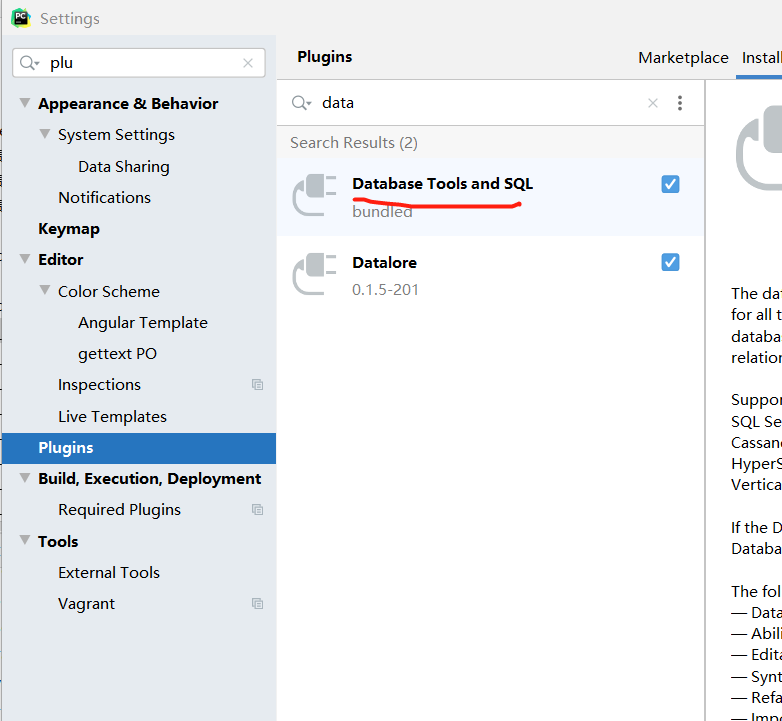Select Angular Template color scheme

(143, 323)
